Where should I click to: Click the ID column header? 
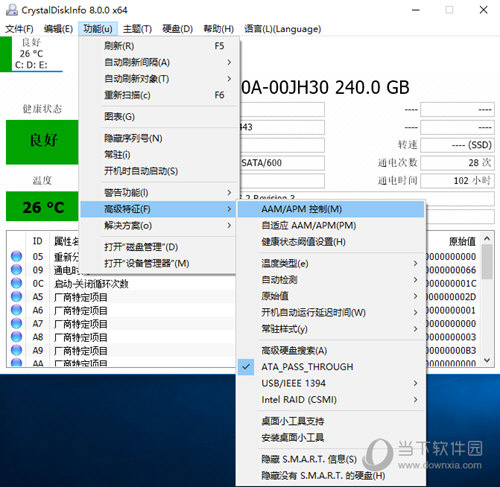[38, 241]
